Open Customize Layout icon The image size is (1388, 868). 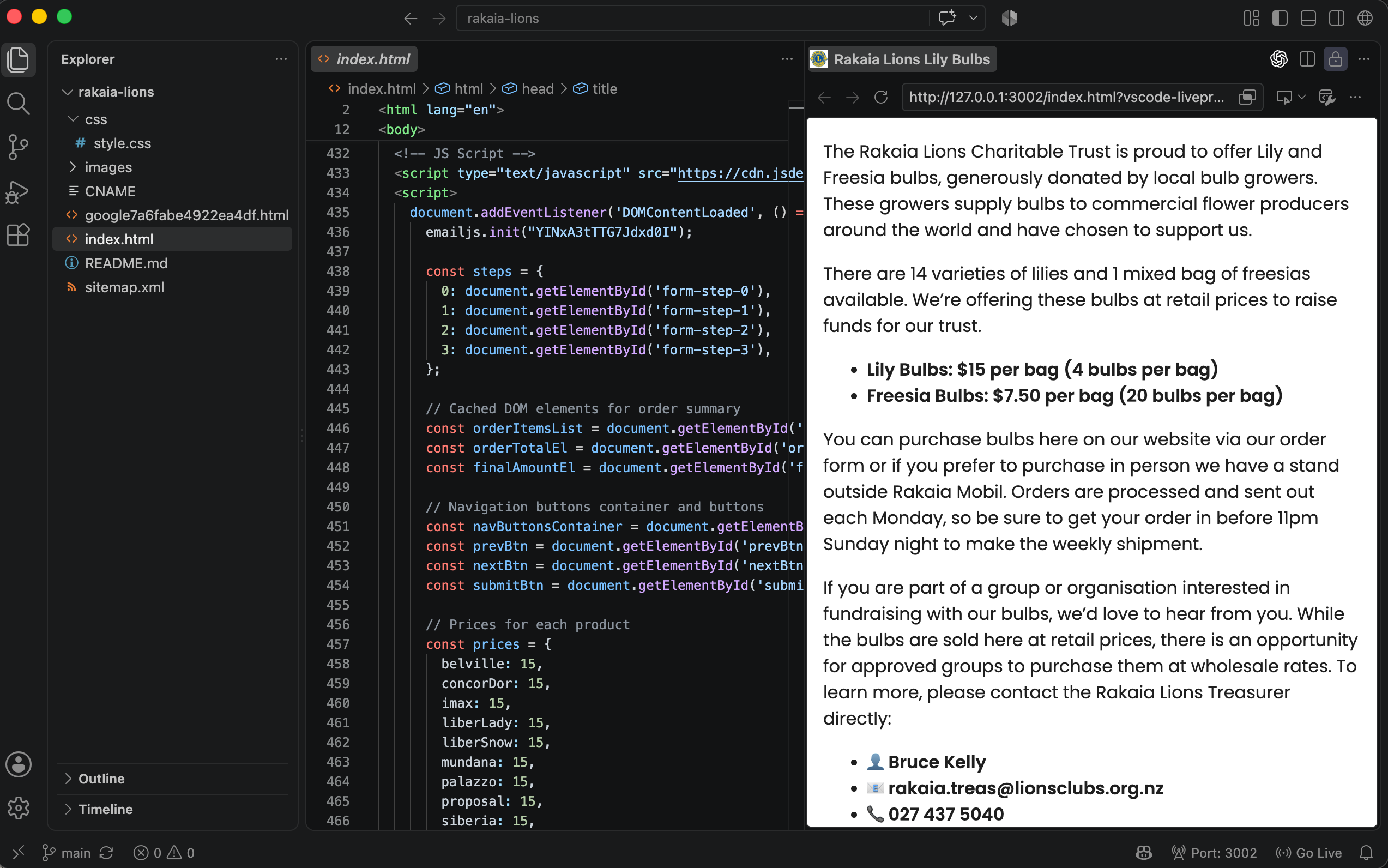(x=1251, y=18)
